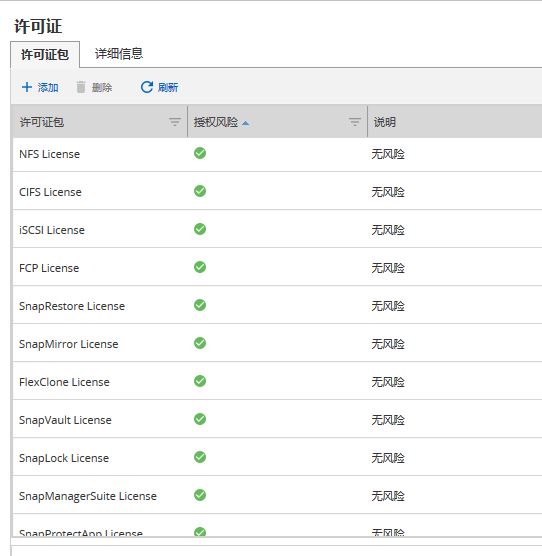Click green check icon for iSCSI License
This screenshot has width=542, height=556.
(x=200, y=229)
